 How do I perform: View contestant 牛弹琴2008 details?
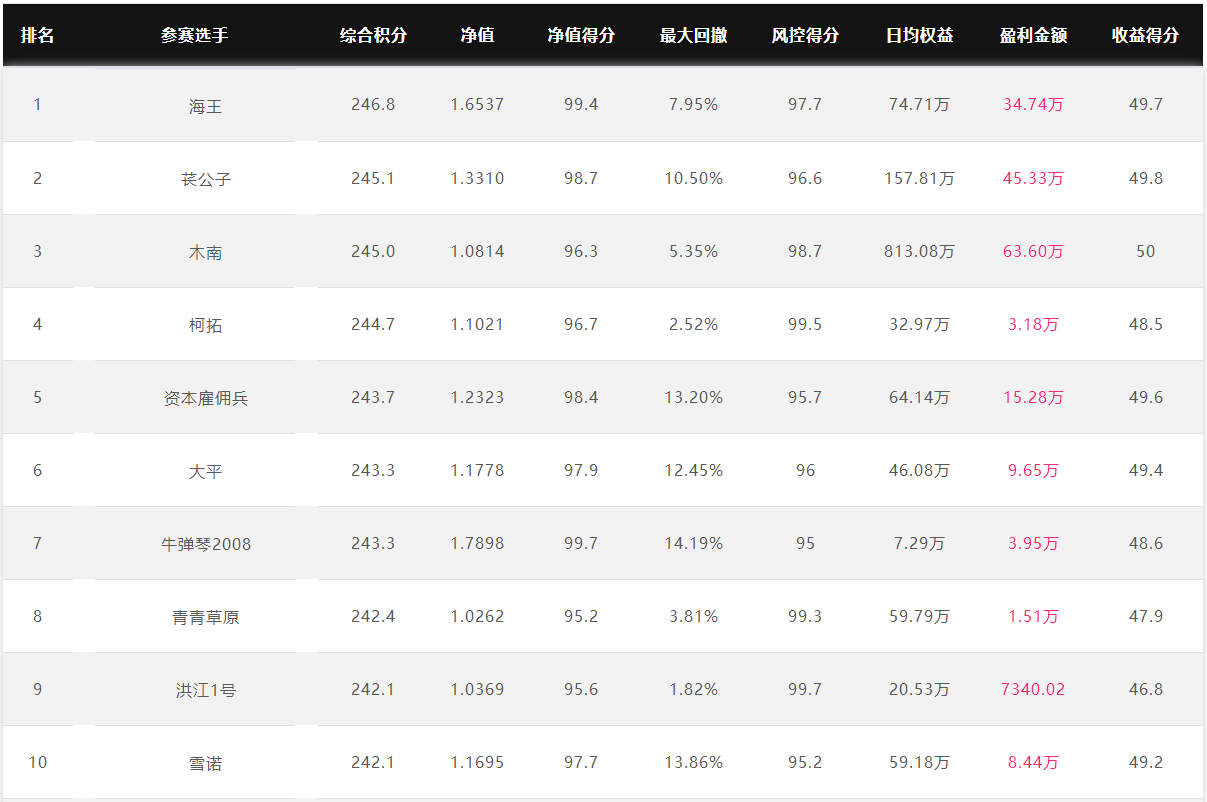pos(205,544)
